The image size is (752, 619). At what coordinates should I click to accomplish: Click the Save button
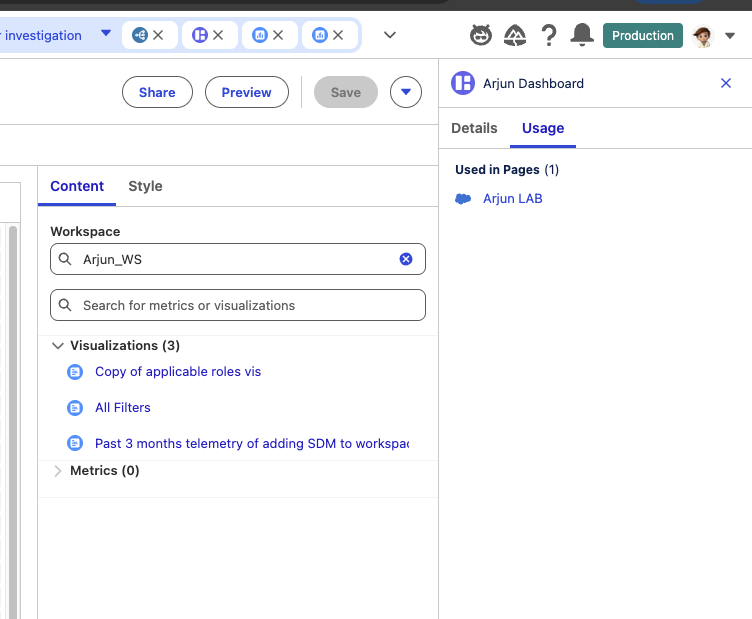pyautogui.click(x=346, y=92)
